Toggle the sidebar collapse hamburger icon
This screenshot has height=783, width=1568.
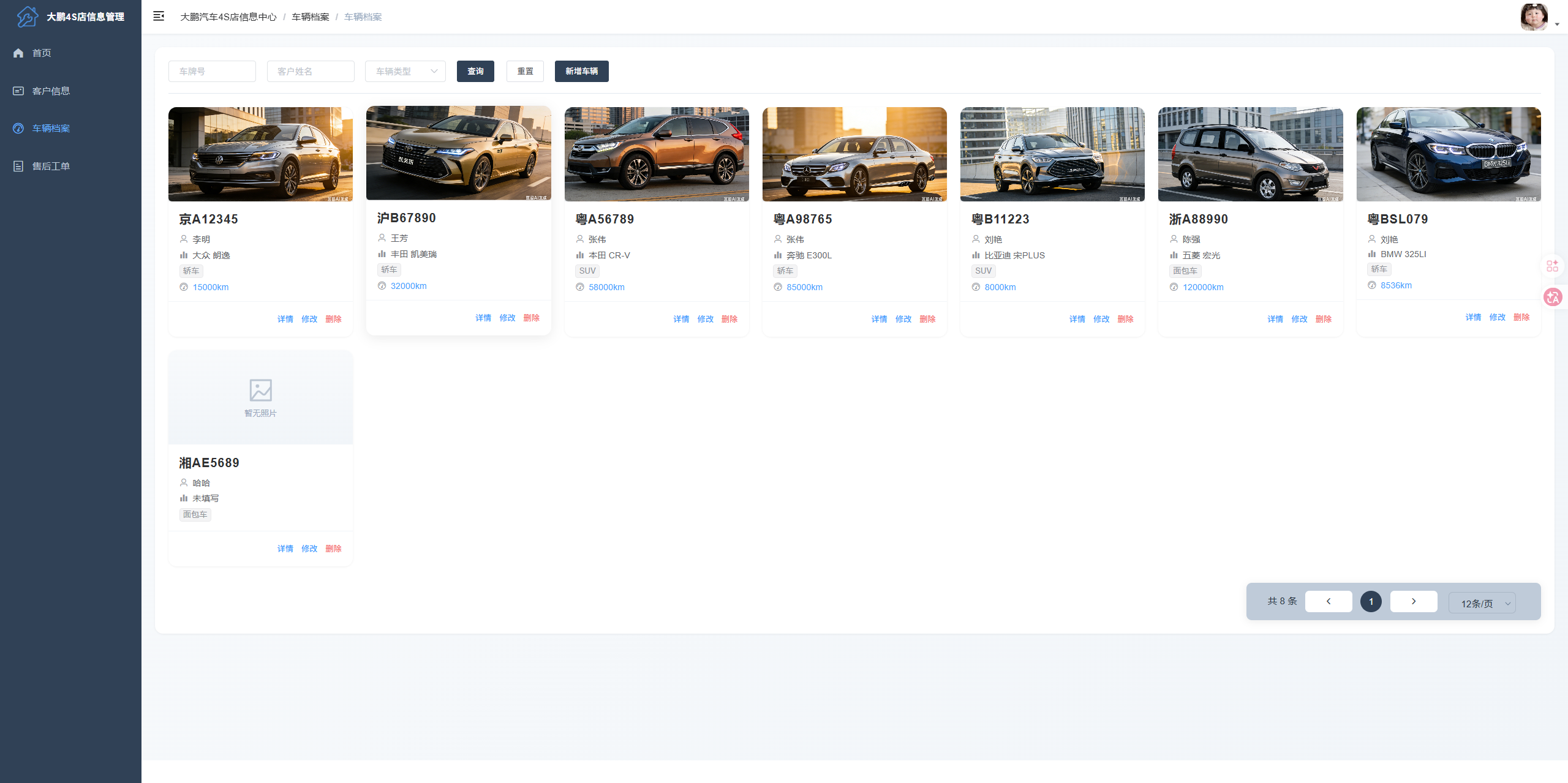(159, 17)
